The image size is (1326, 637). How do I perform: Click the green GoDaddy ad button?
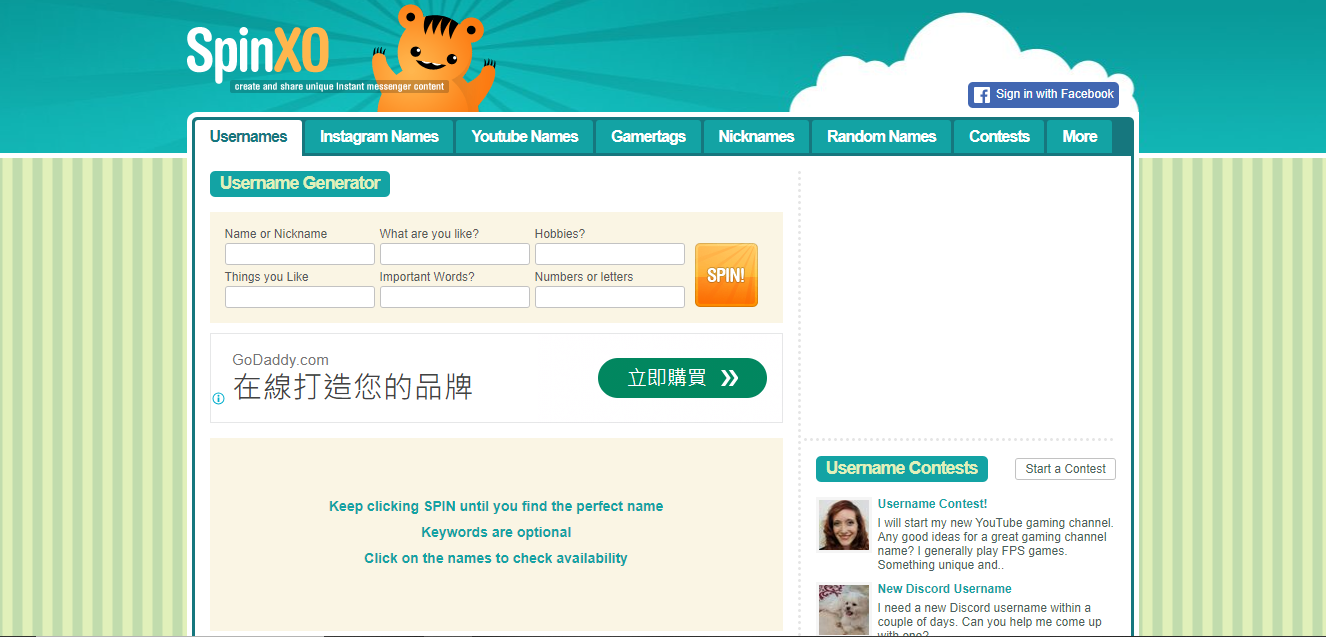682,378
